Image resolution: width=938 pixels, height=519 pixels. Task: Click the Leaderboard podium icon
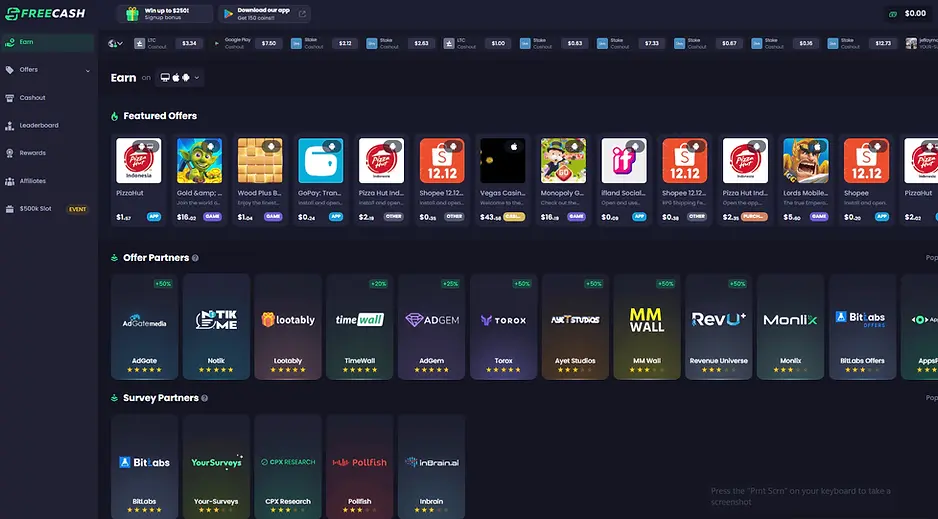10,126
